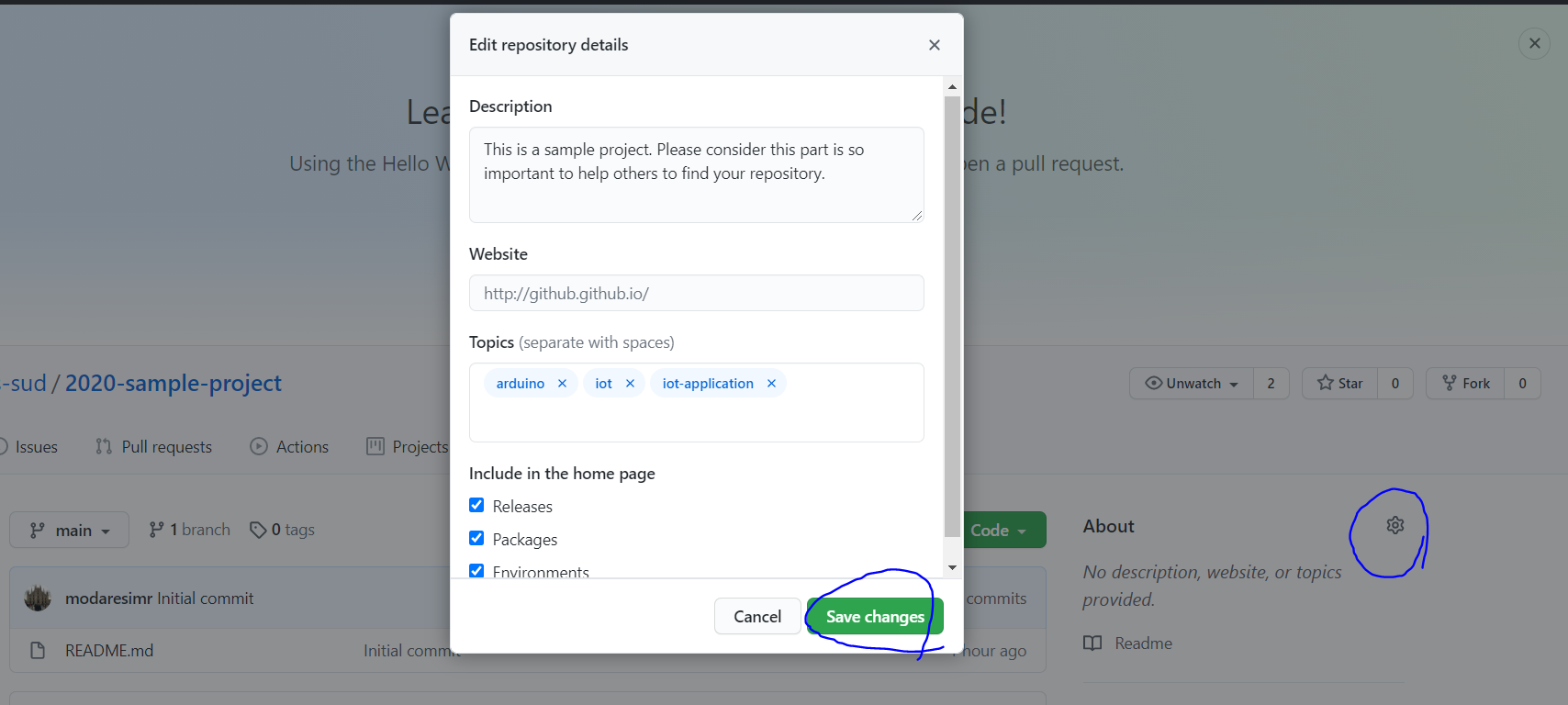
Task: Open the 2020-sample-project repository link
Action: tap(174, 383)
